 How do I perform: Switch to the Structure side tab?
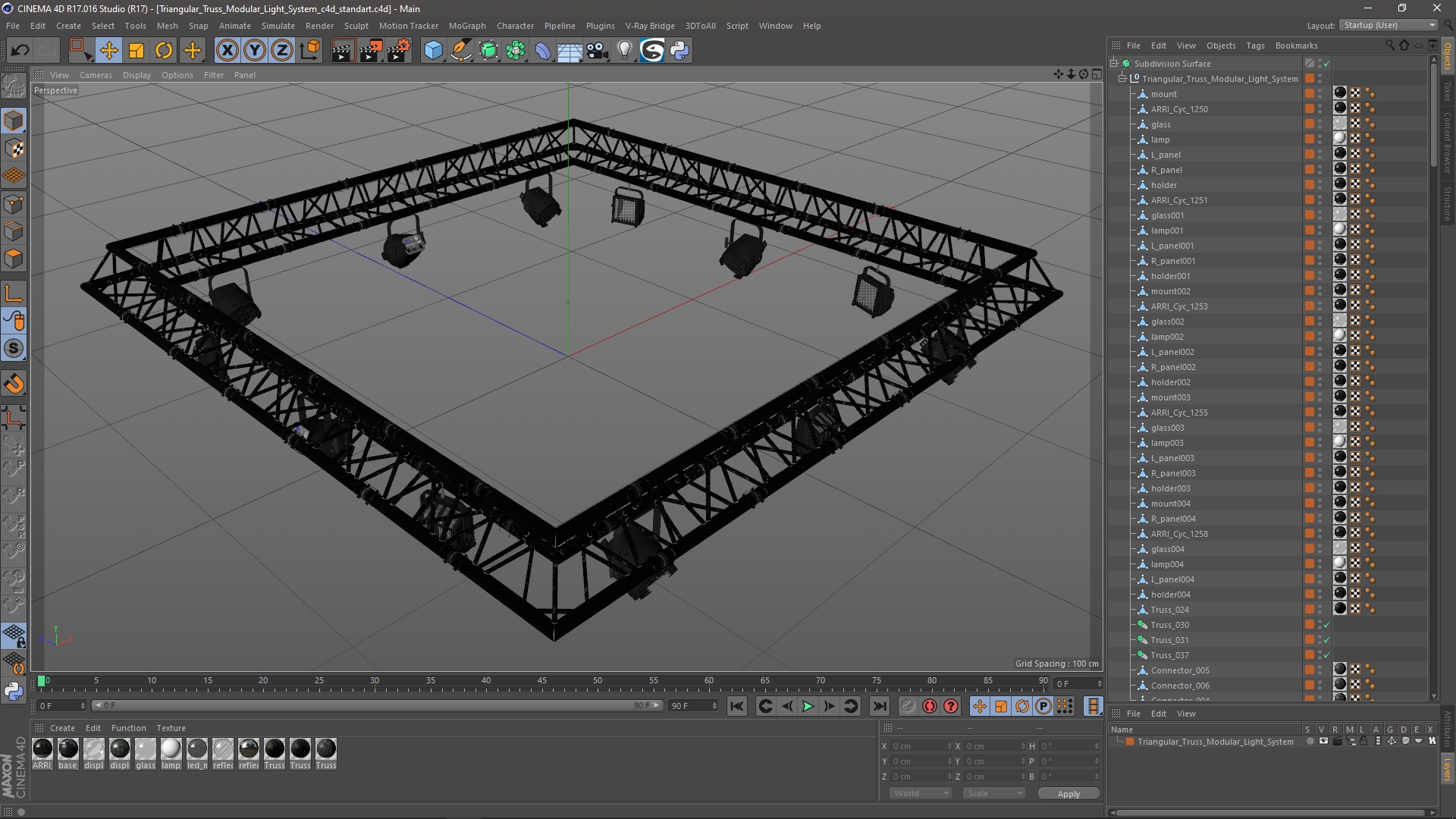[1448, 203]
